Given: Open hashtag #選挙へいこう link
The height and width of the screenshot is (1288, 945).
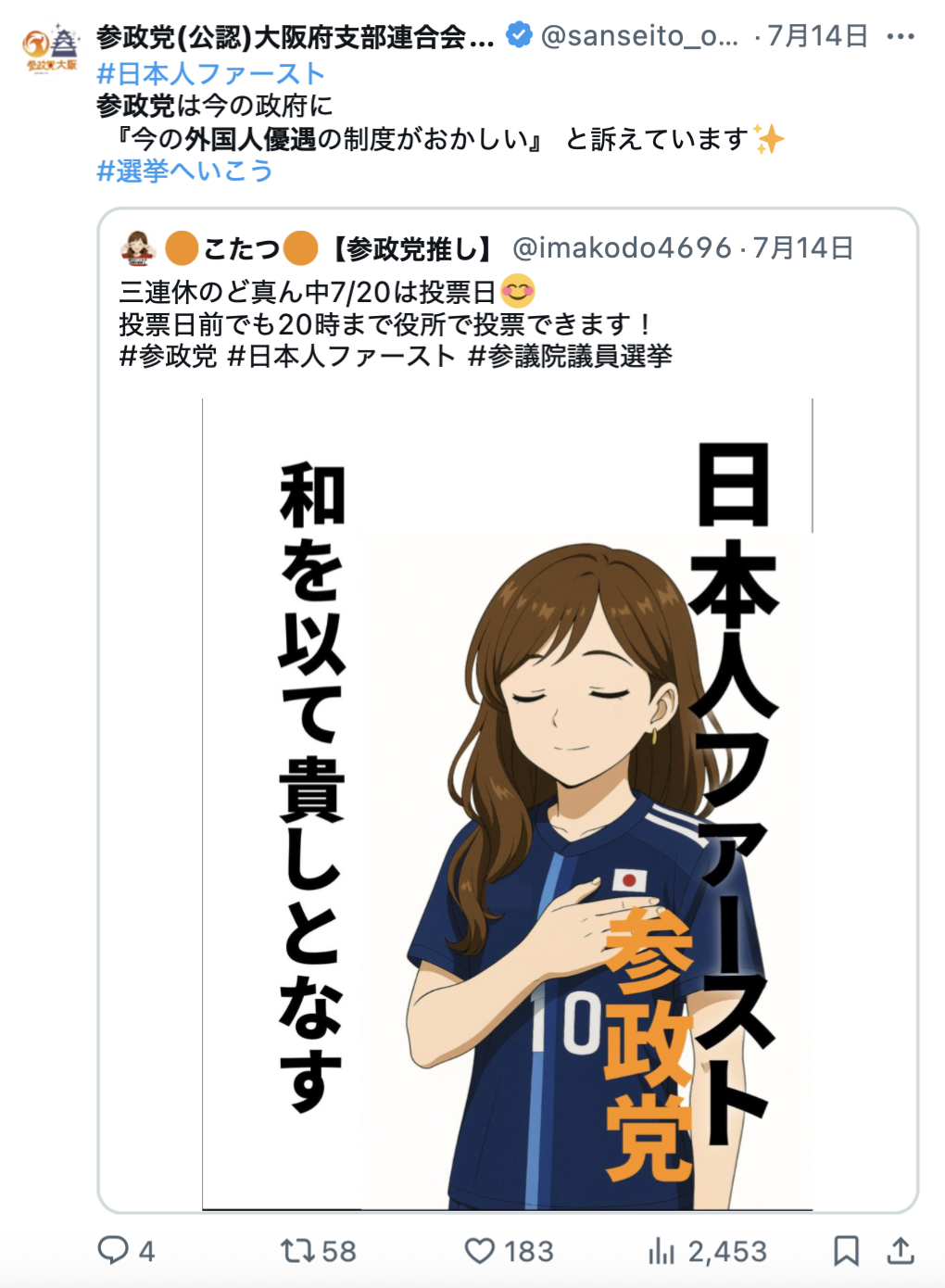Looking at the screenshot, I should pos(185,170).
